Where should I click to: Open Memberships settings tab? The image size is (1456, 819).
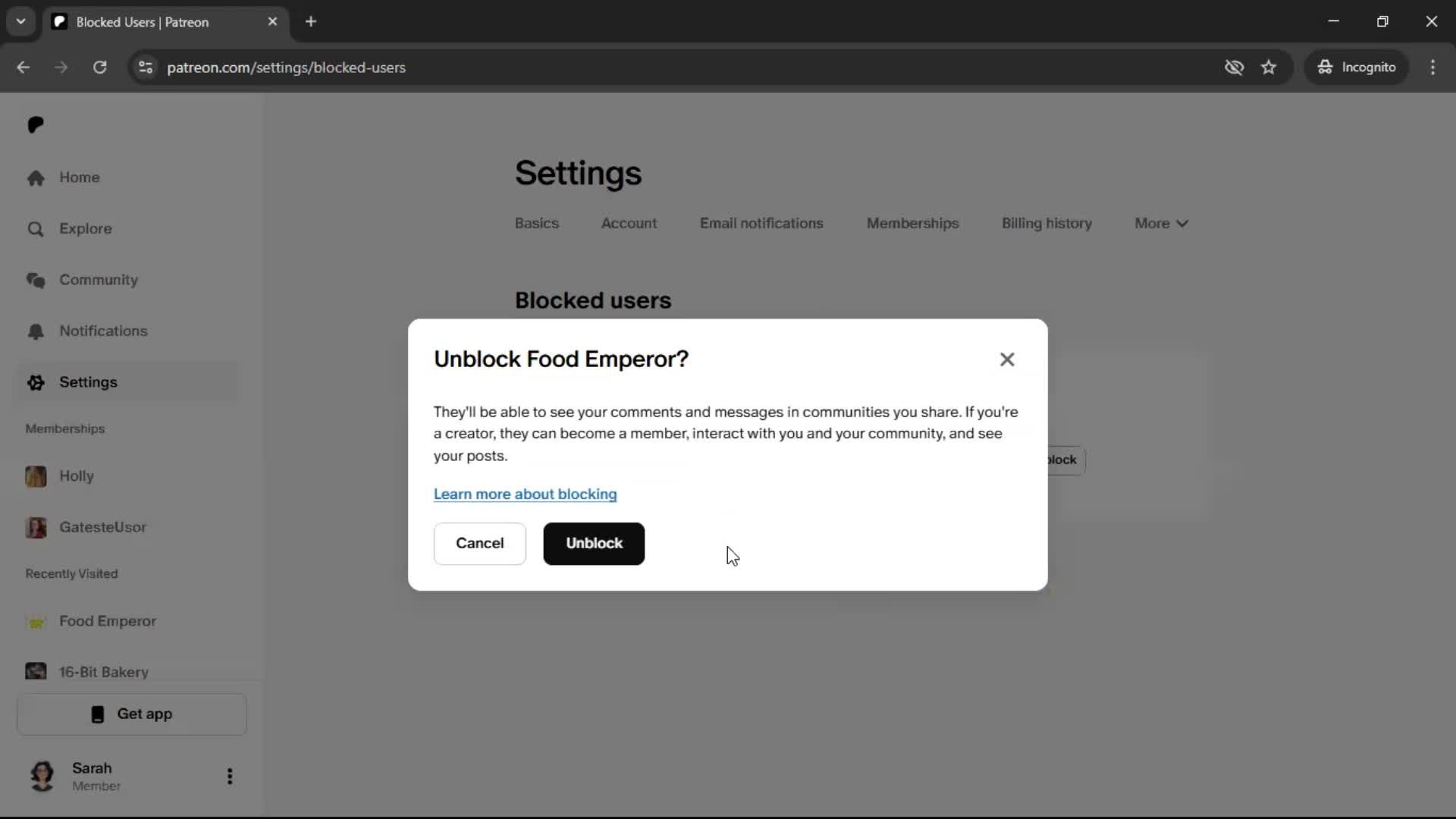(x=912, y=223)
